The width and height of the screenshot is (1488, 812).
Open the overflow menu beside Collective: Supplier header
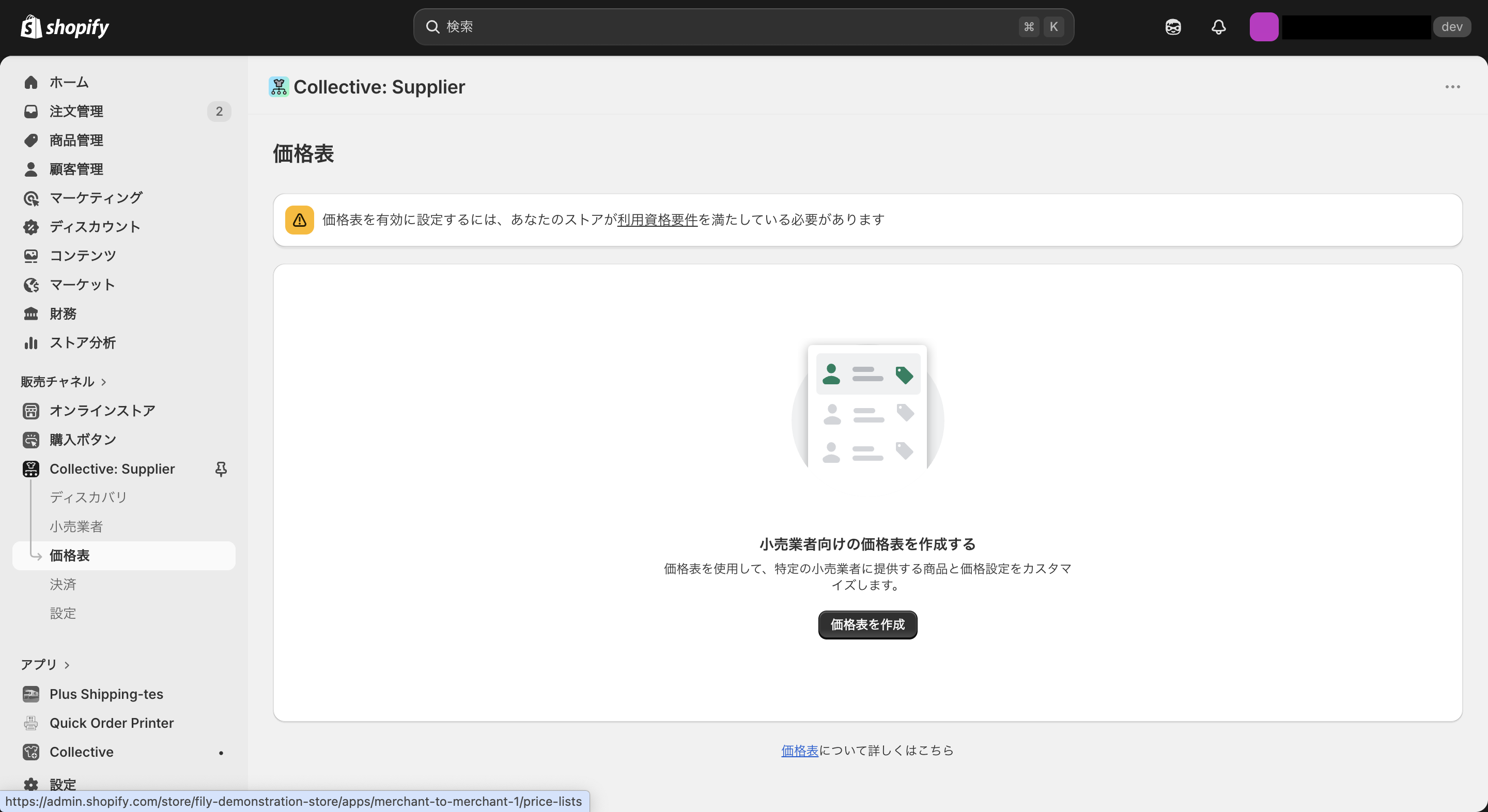pyautogui.click(x=1453, y=87)
